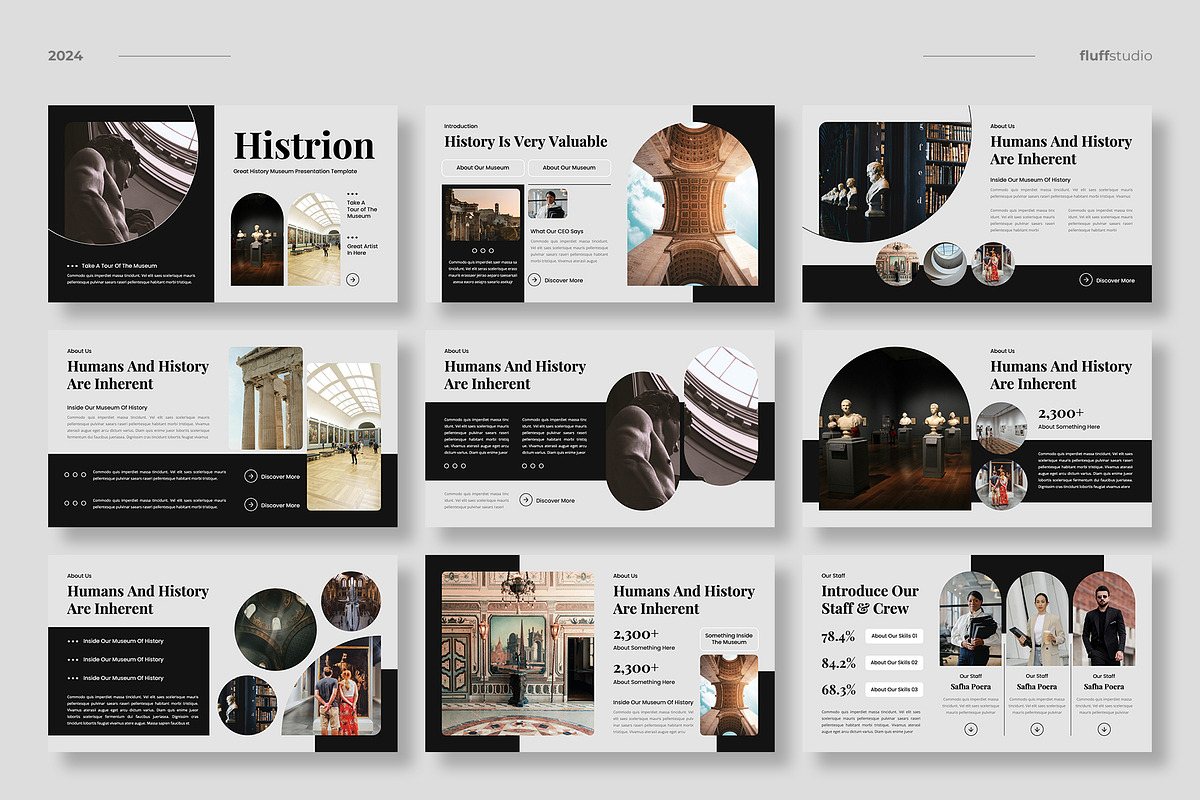Click the CEO portrait thumbnail next to What Our CEO Says
The width and height of the screenshot is (1200, 800).
pyautogui.click(x=548, y=204)
